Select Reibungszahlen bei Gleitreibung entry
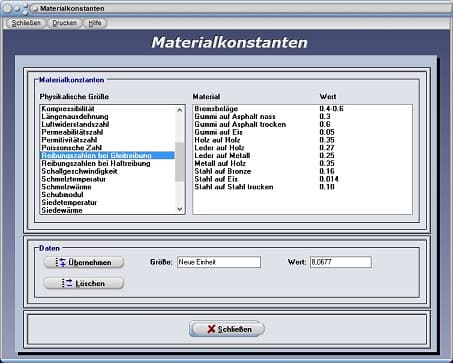The image size is (453, 363). [107, 156]
